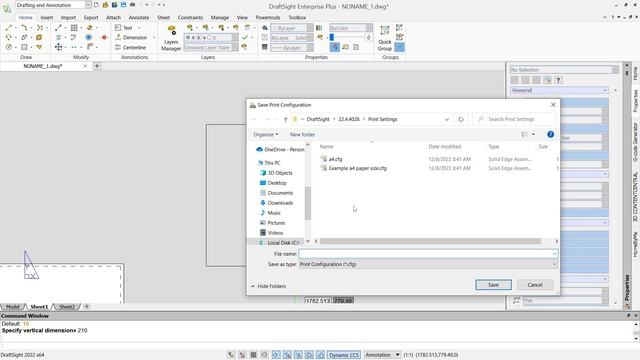
Task: Click the Pattern array tool icon
Action: 74,28
